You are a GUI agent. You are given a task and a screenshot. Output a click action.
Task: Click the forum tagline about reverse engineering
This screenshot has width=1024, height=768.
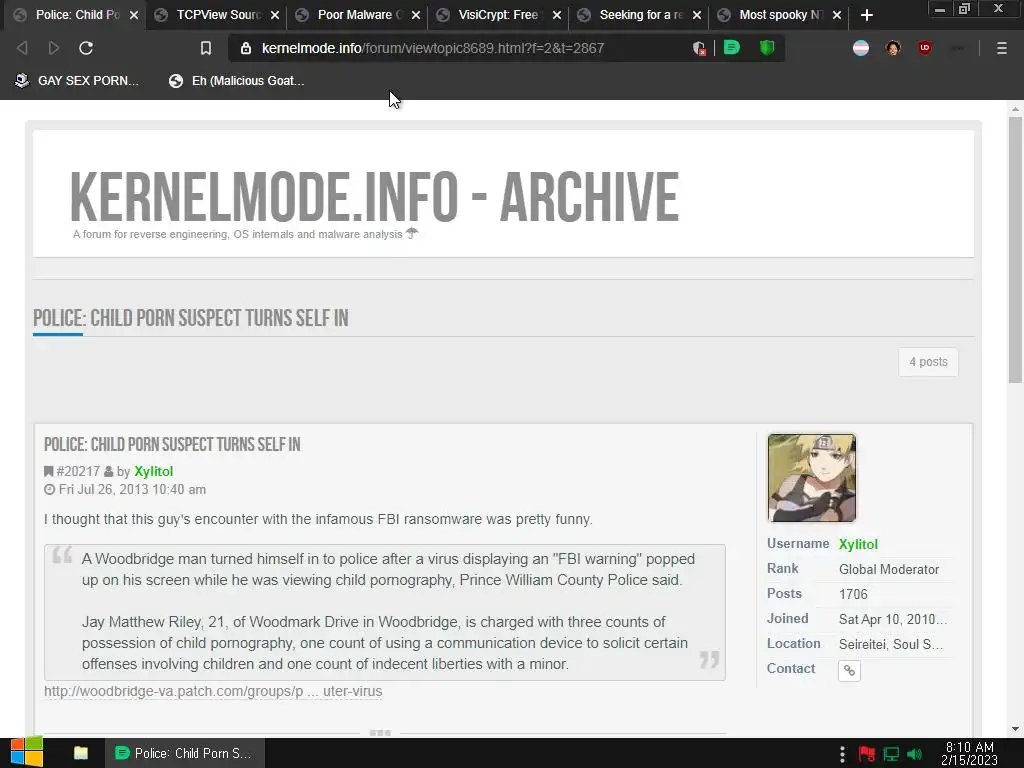[x=238, y=234]
